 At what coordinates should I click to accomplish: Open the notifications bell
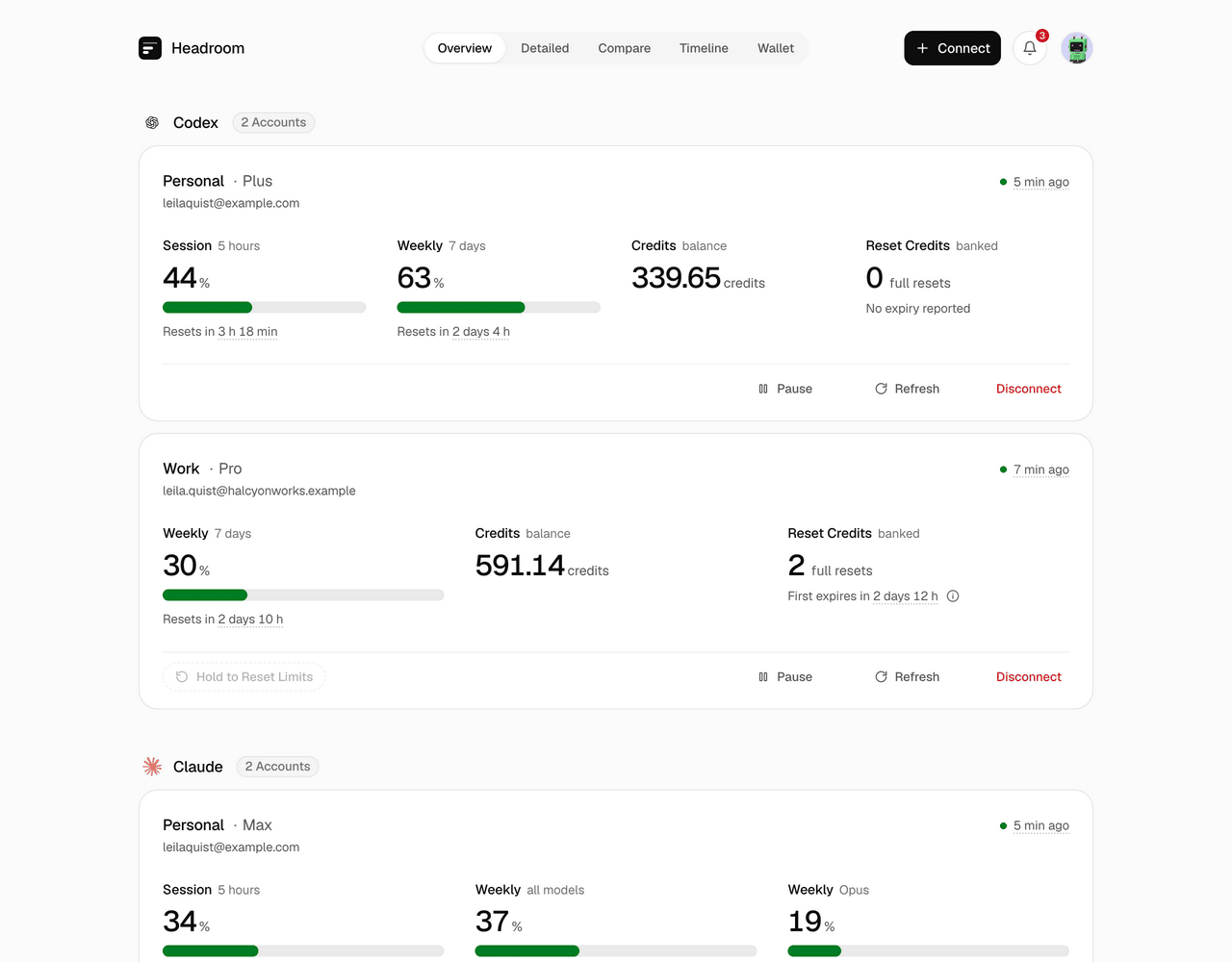pyautogui.click(x=1030, y=48)
